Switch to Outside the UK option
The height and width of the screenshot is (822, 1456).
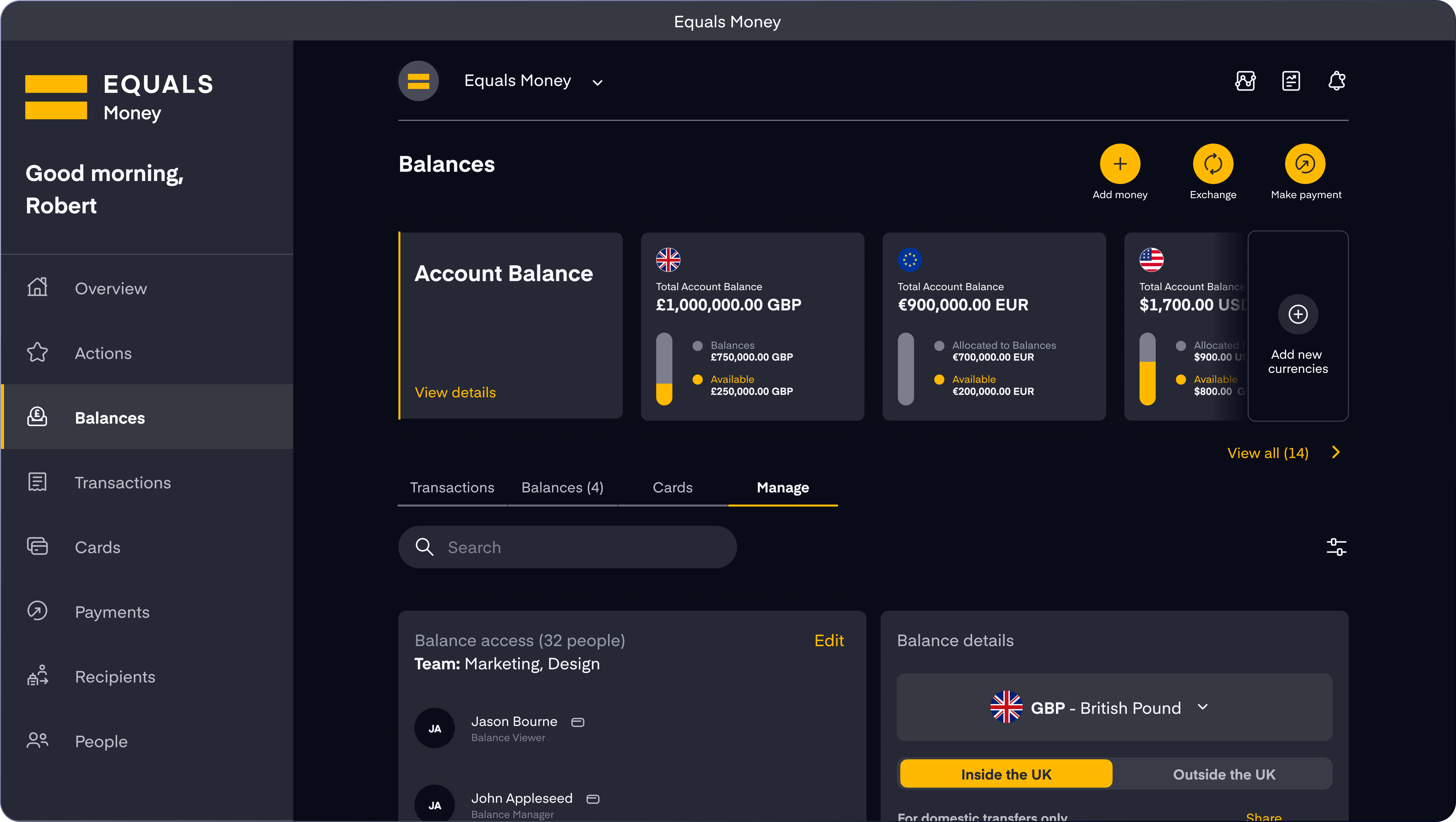pyautogui.click(x=1224, y=774)
